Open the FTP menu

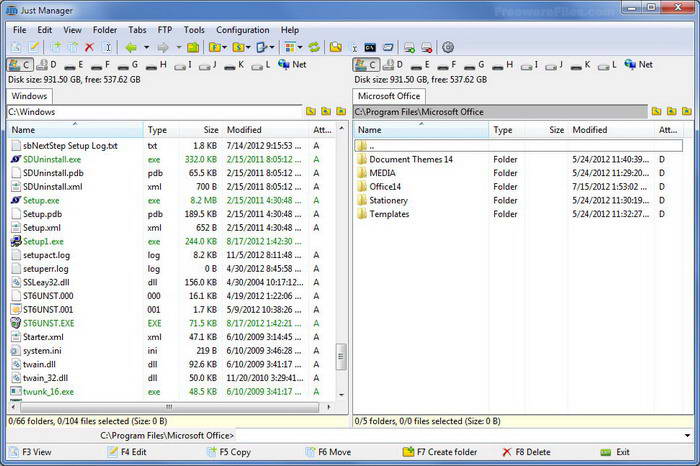pos(165,30)
